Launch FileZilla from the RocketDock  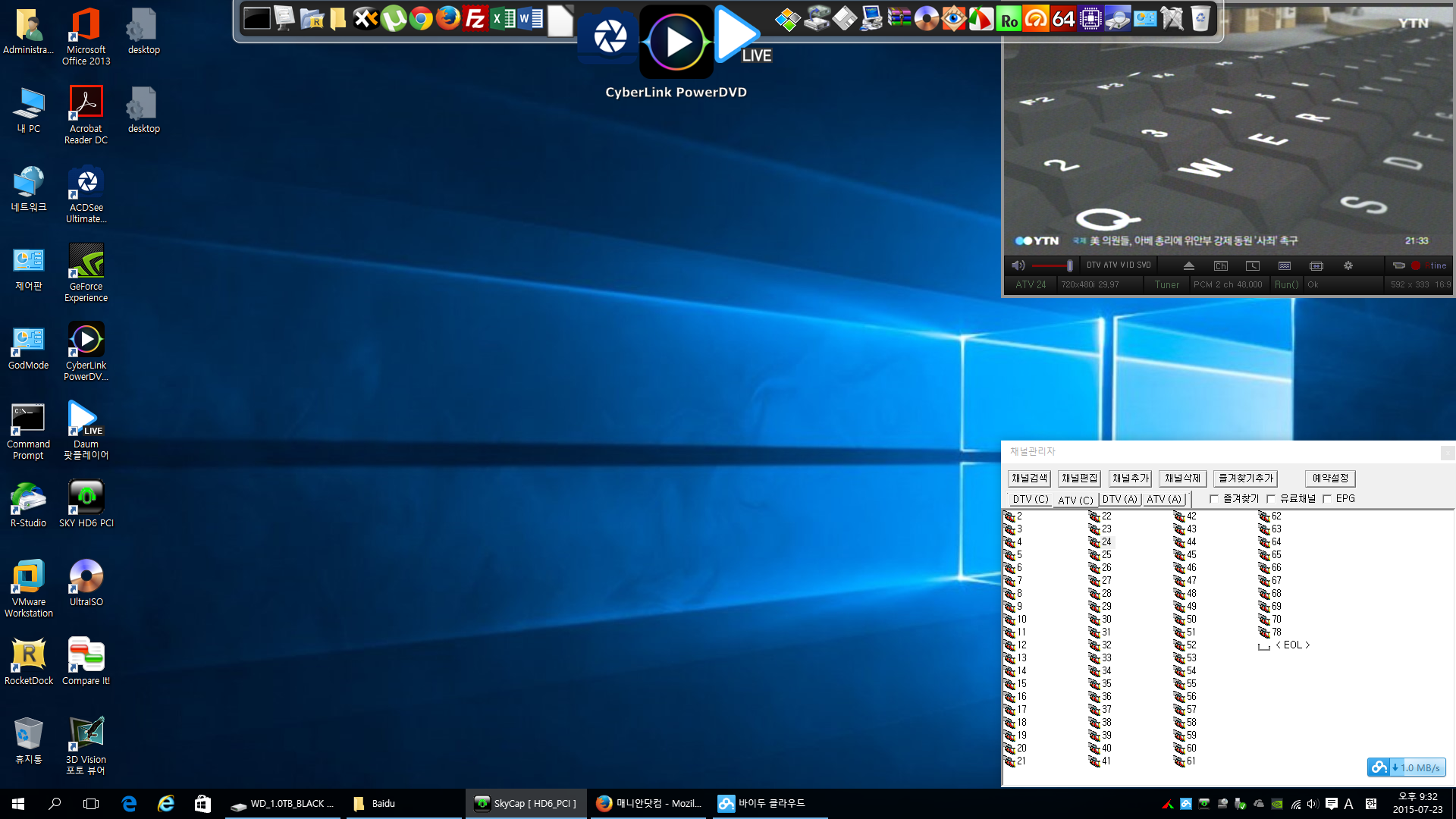click(x=475, y=18)
